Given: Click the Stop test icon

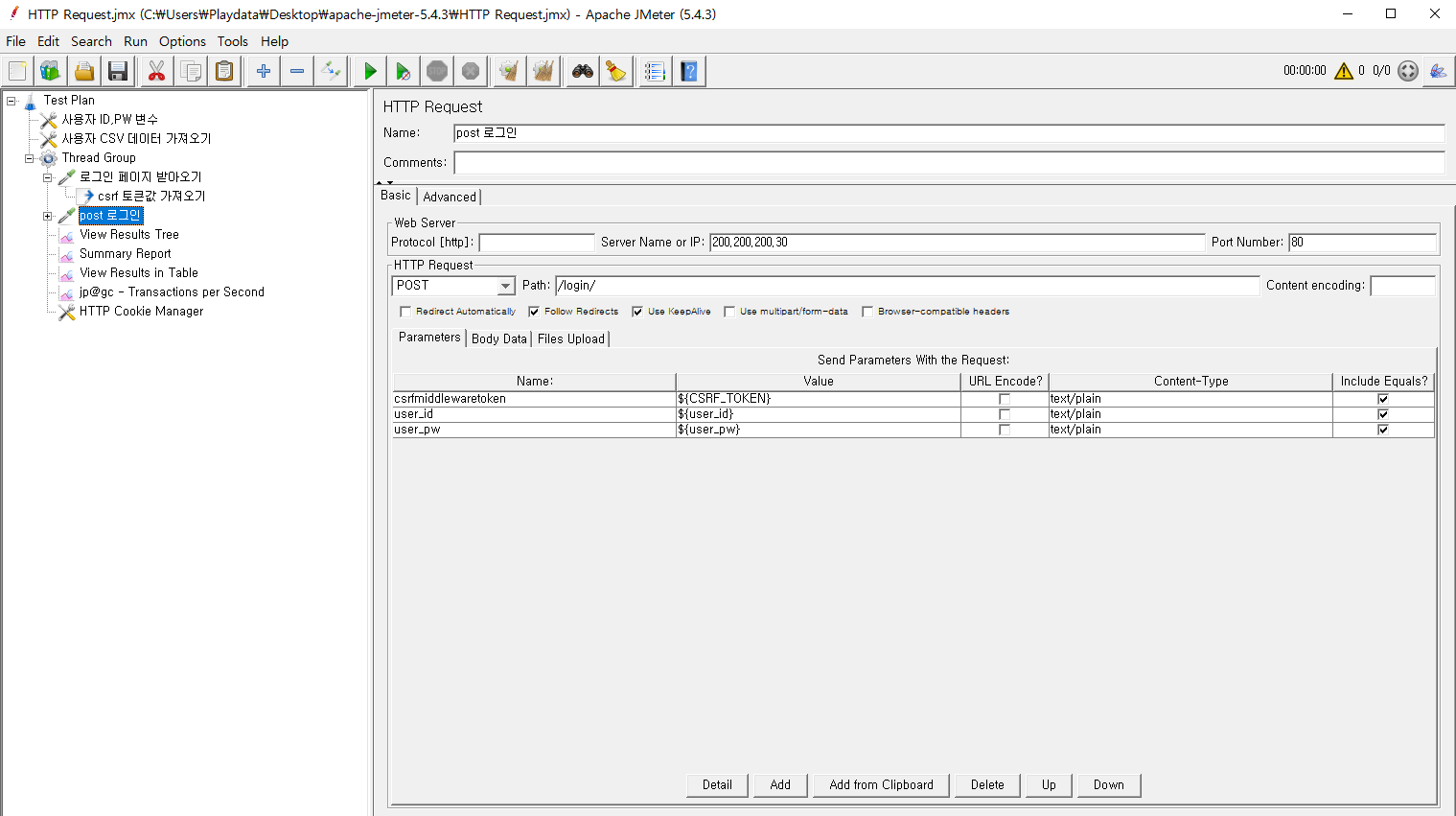Looking at the screenshot, I should pyautogui.click(x=437, y=71).
